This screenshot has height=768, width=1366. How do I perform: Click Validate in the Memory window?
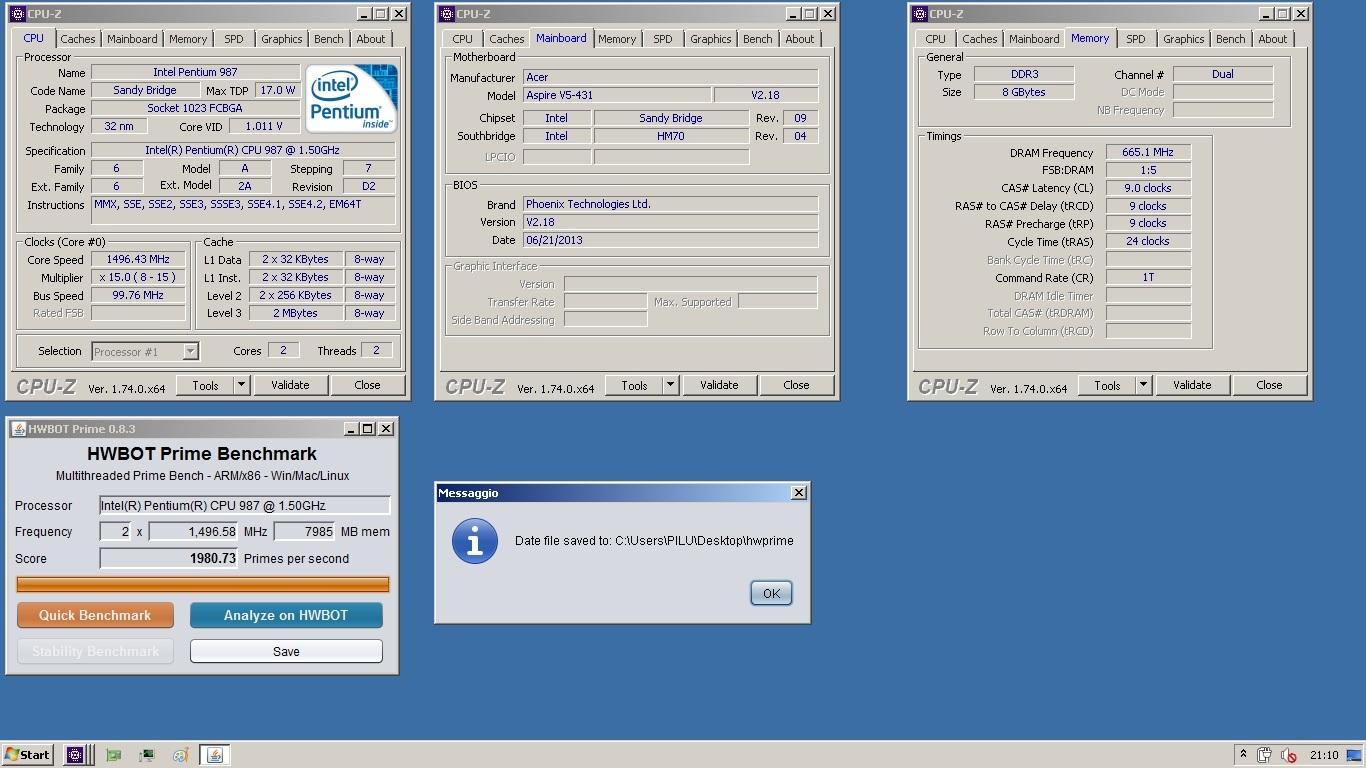coord(1192,385)
